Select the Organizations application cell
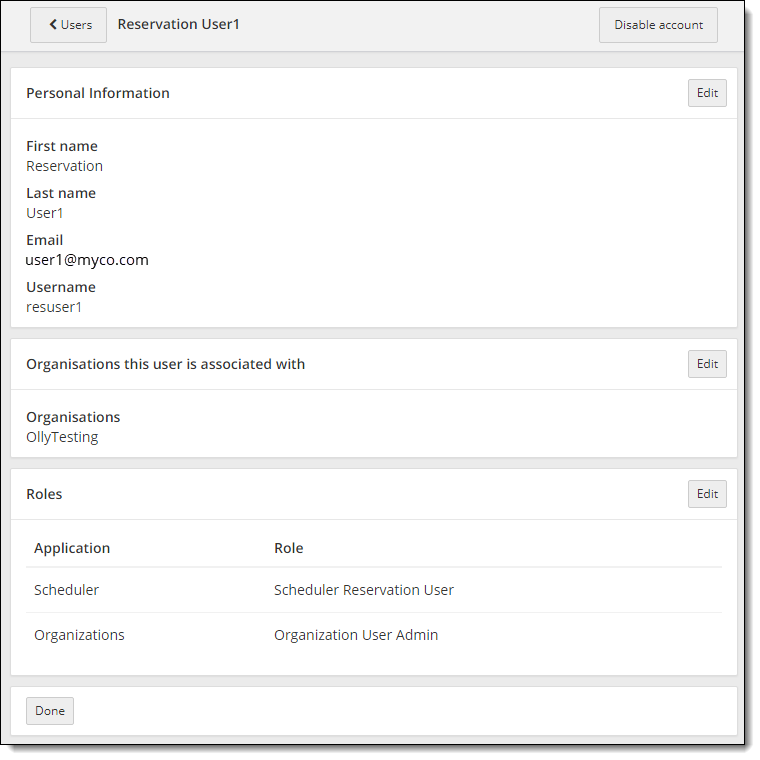Screen dimensions: 760x760 (x=79, y=635)
